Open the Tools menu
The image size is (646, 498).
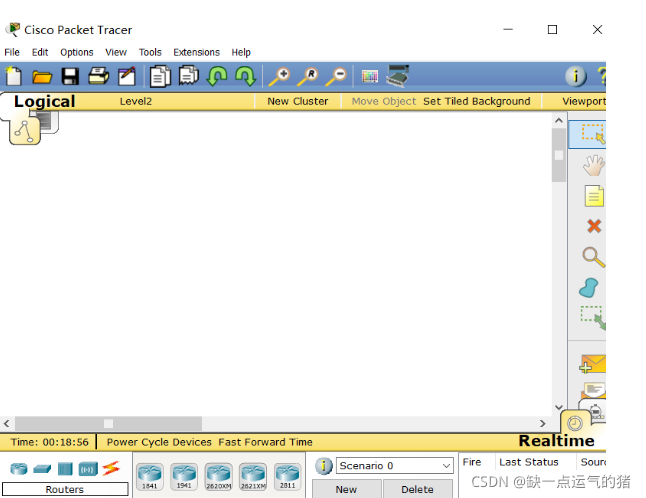click(150, 52)
